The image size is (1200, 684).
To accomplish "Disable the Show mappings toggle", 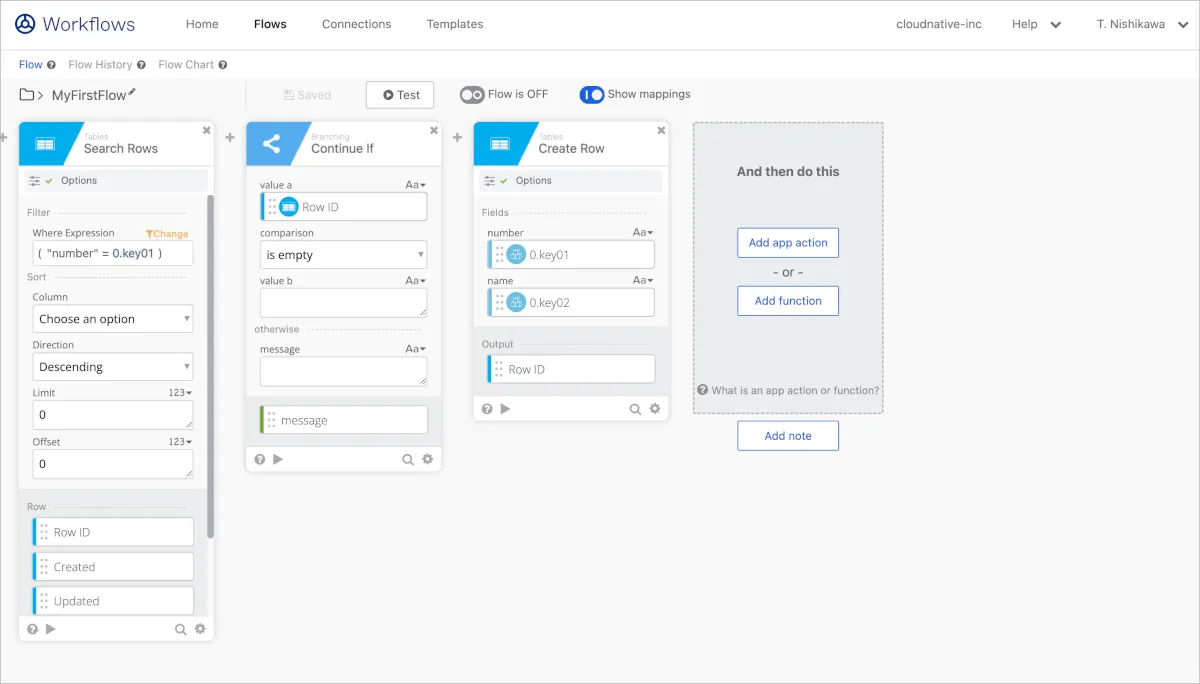I will 592,95.
